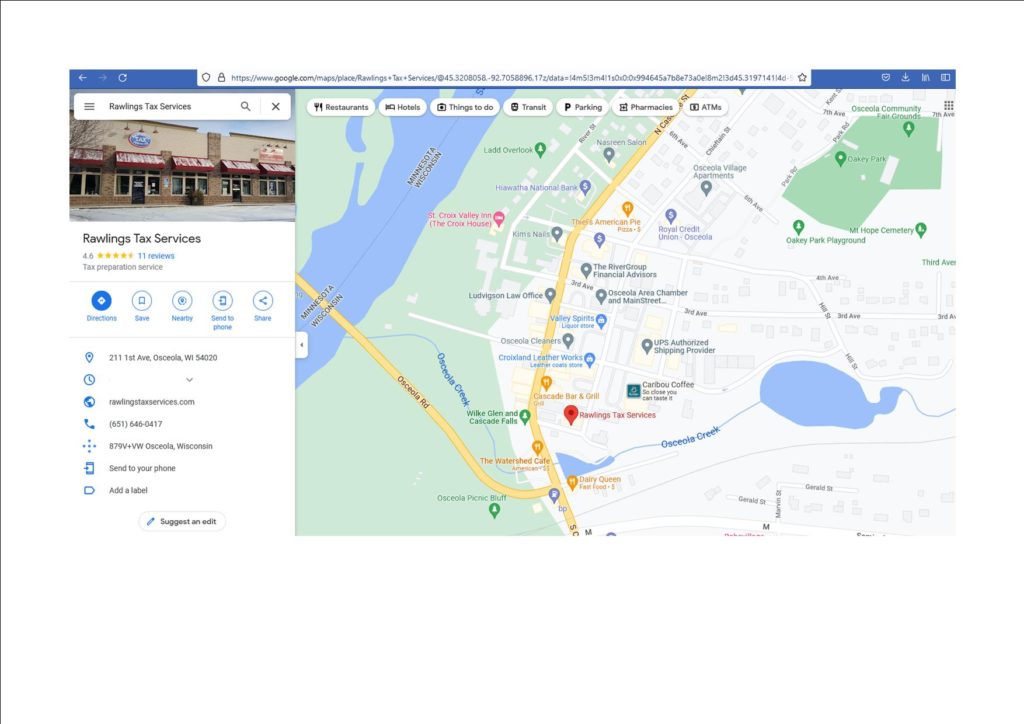1024x724 pixels.
Task: Reload the page with the refresh icon
Action: coord(122,78)
